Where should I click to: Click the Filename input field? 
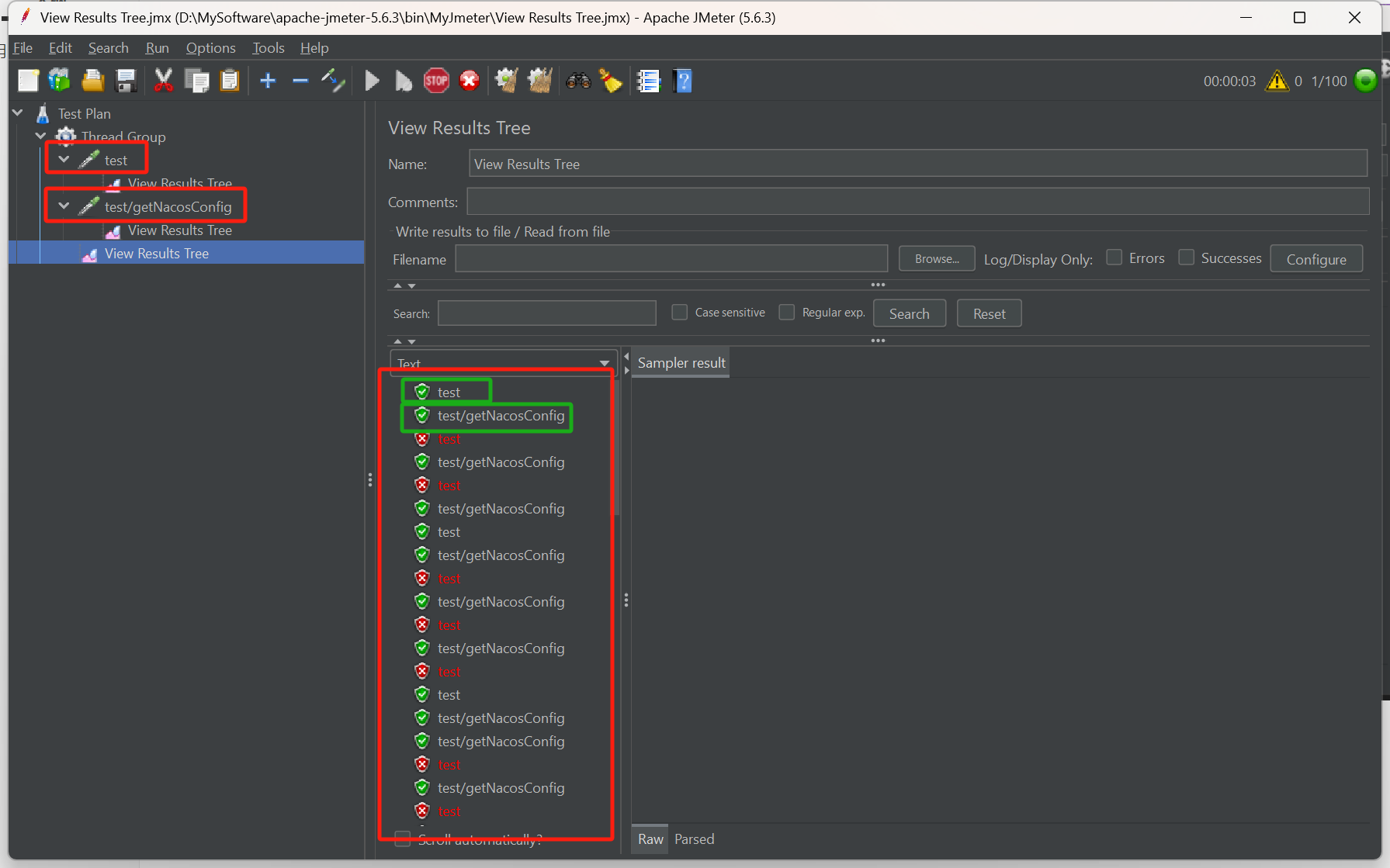click(671, 258)
